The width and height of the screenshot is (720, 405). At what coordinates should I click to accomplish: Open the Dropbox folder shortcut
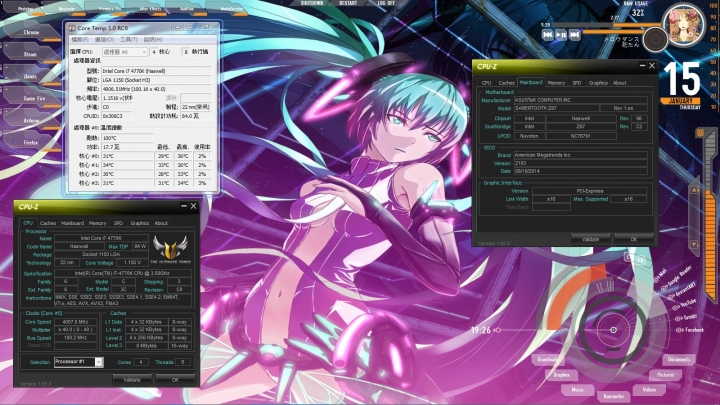[561, 375]
